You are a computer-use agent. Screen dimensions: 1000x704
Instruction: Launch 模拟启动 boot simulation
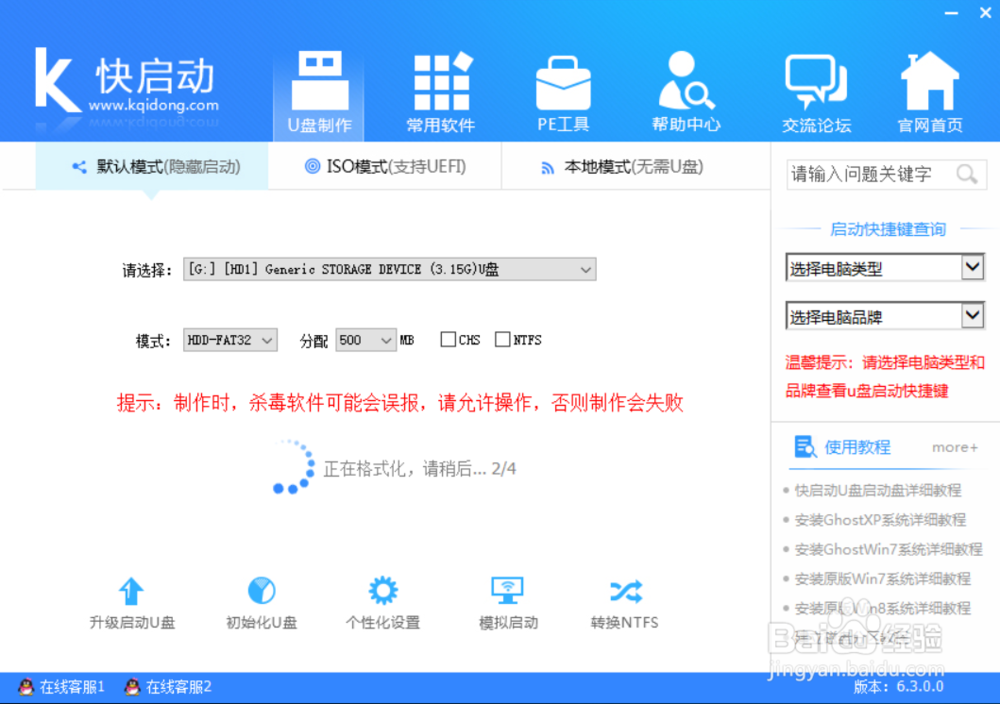coord(506,600)
